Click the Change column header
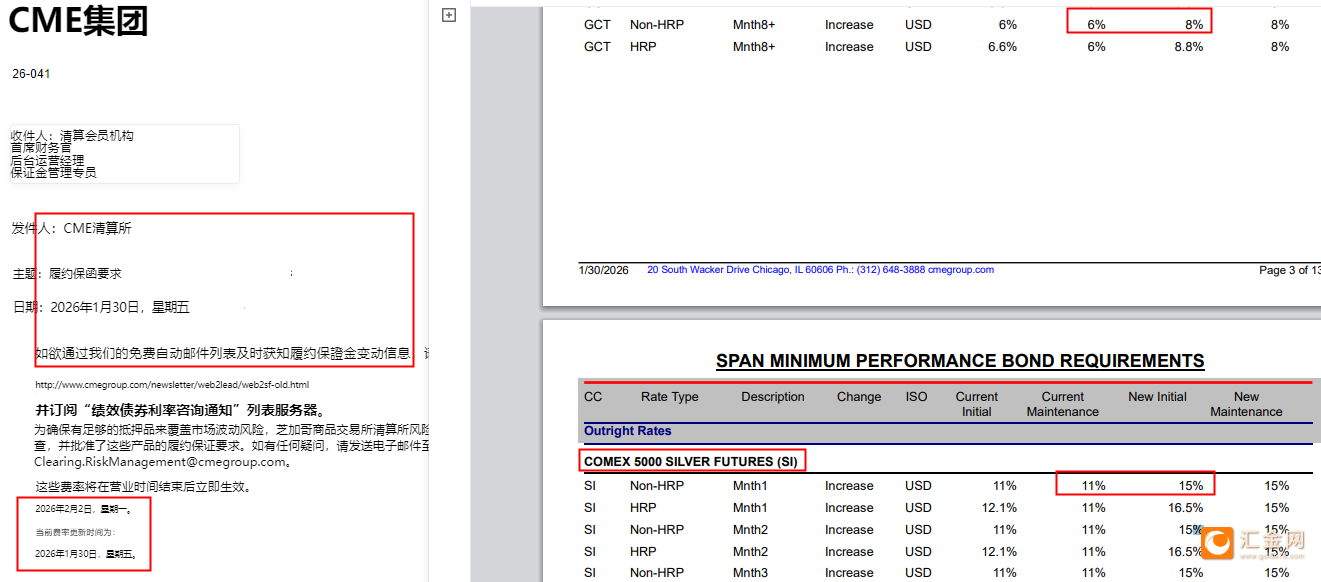Screen dimensions: 1321x582 [x=859, y=397]
